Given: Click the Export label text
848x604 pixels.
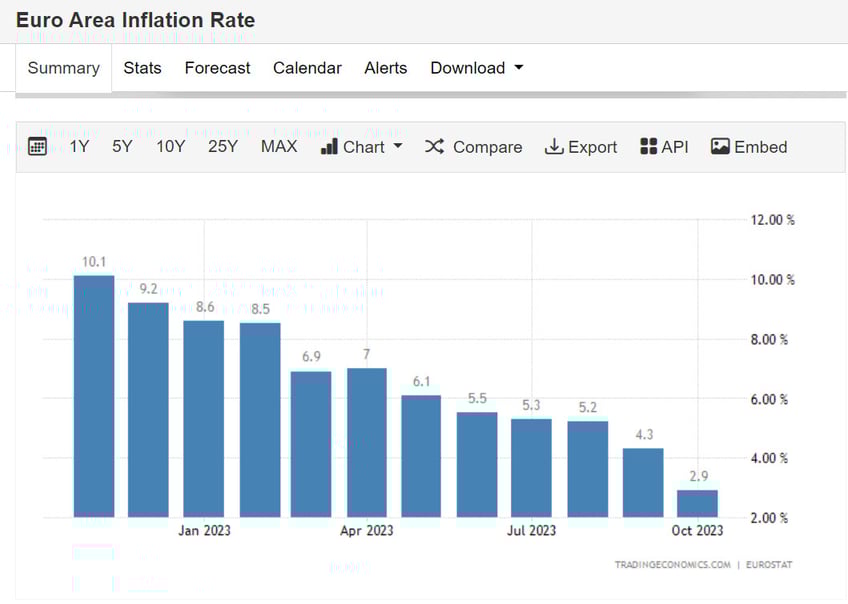Looking at the screenshot, I should (592, 147).
